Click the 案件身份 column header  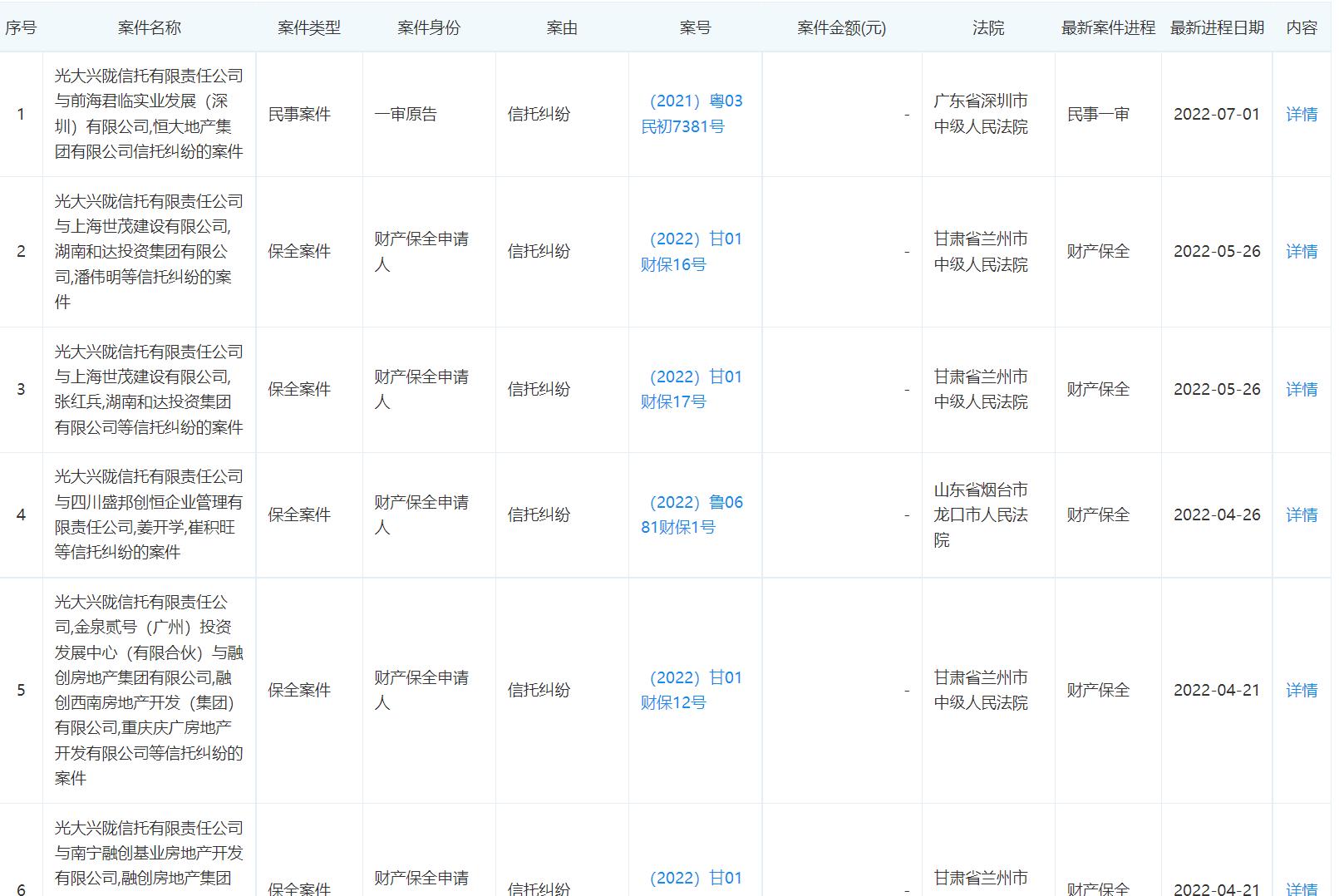click(x=427, y=27)
